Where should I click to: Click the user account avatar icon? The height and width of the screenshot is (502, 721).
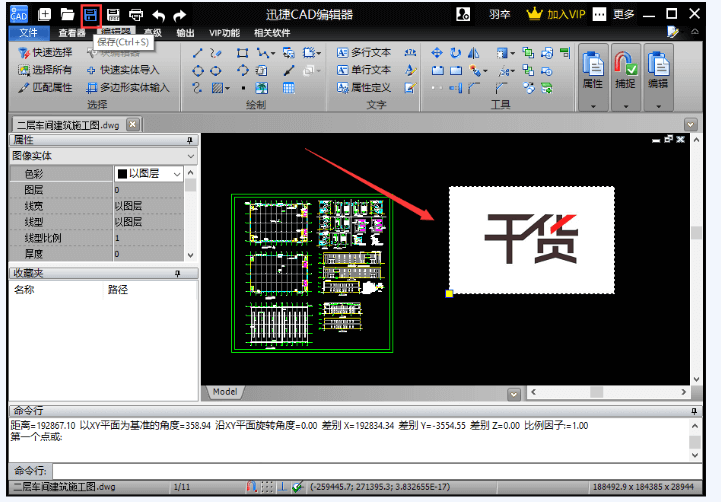pyautogui.click(x=463, y=14)
